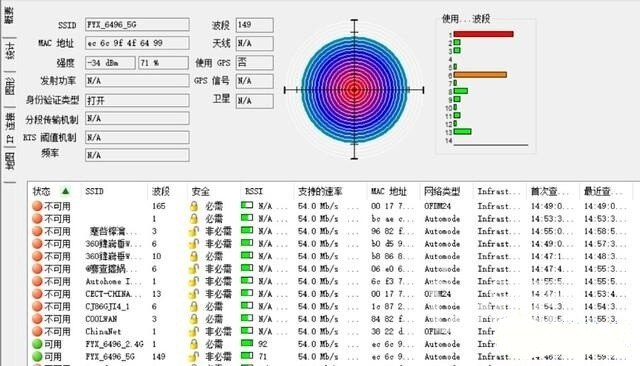Click the RSSI signal bar icon in the COOLWAN row
The height and width of the screenshot is (366, 640).
(247, 318)
